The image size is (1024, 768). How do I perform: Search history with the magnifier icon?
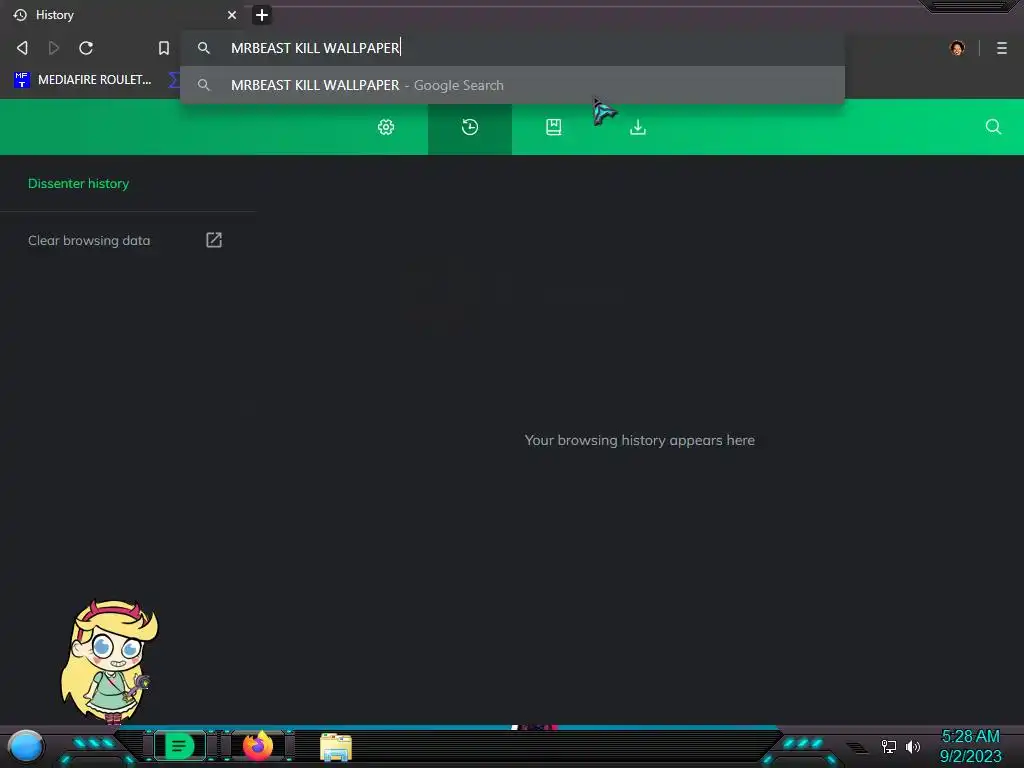pyautogui.click(x=993, y=127)
